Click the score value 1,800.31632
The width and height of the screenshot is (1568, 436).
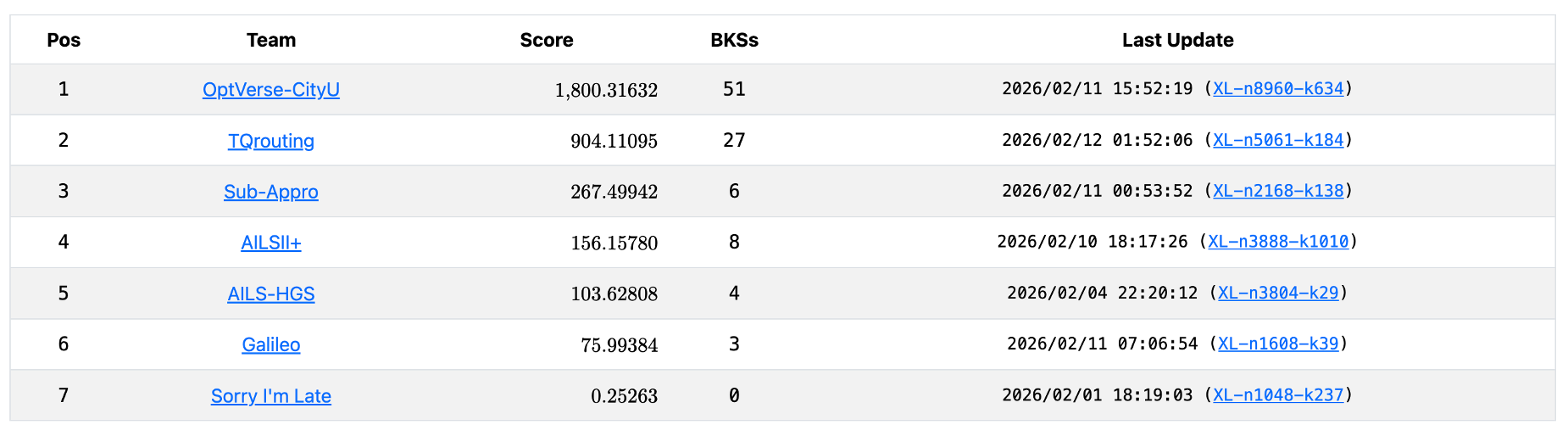click(606, 90)
